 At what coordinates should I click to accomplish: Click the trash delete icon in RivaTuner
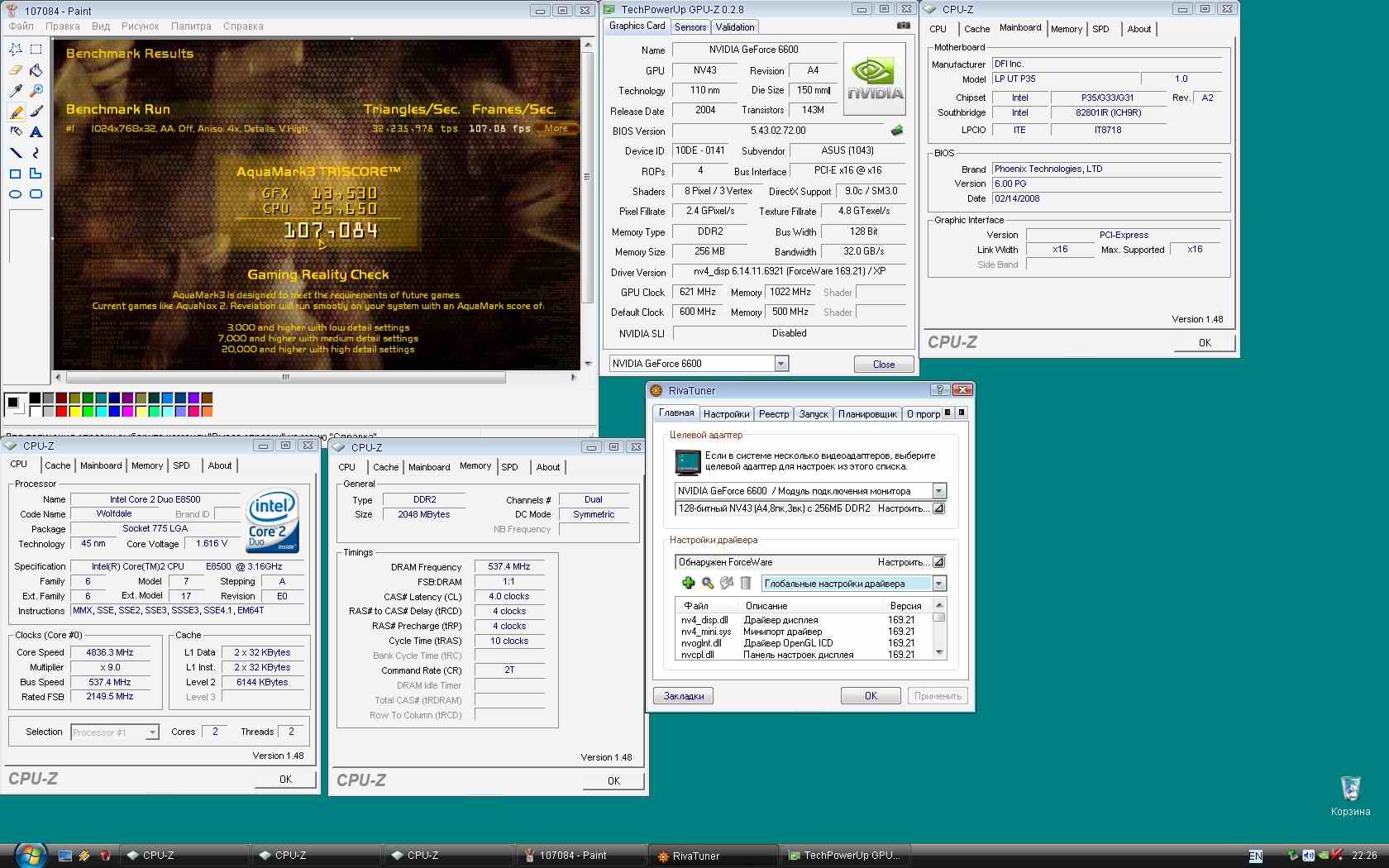click(x=746, y=584)
